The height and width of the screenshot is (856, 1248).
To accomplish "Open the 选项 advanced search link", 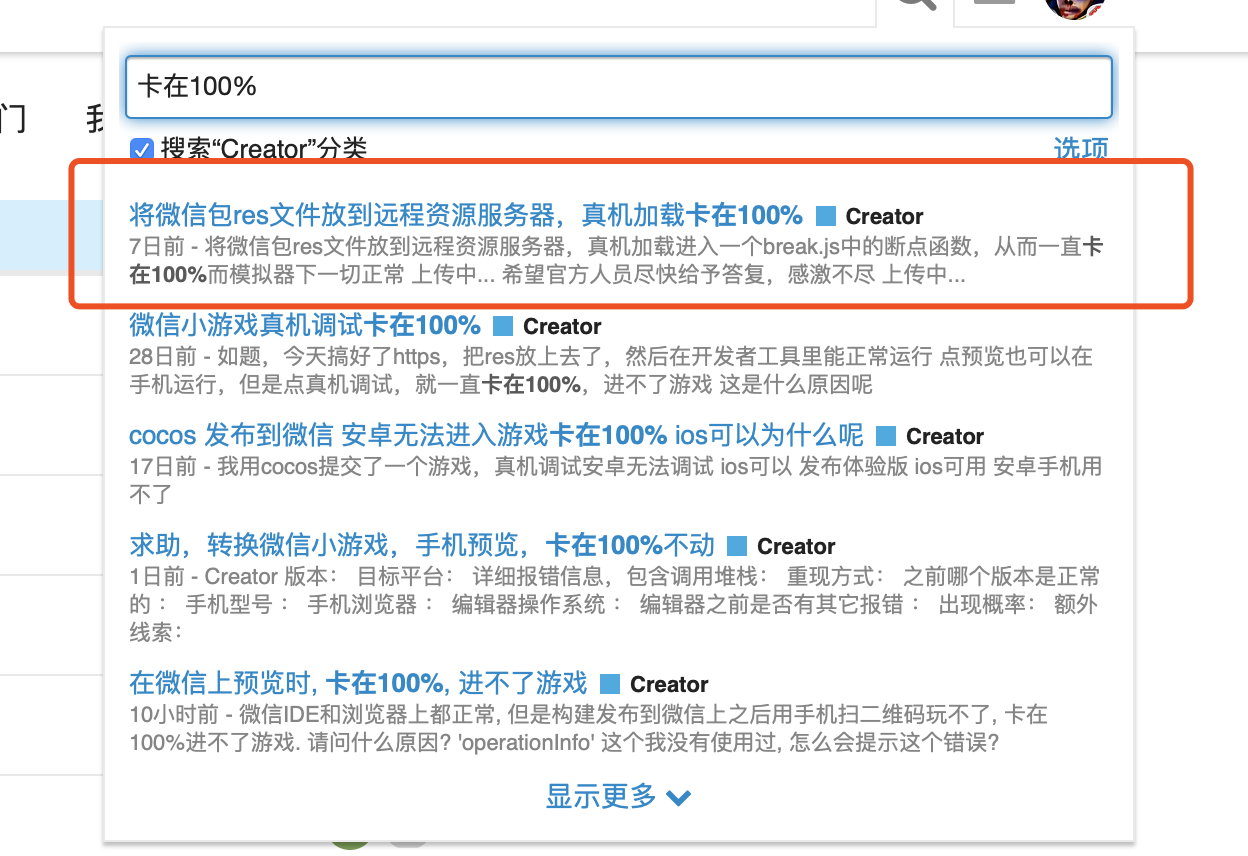I will click(x=1081, y=149).
